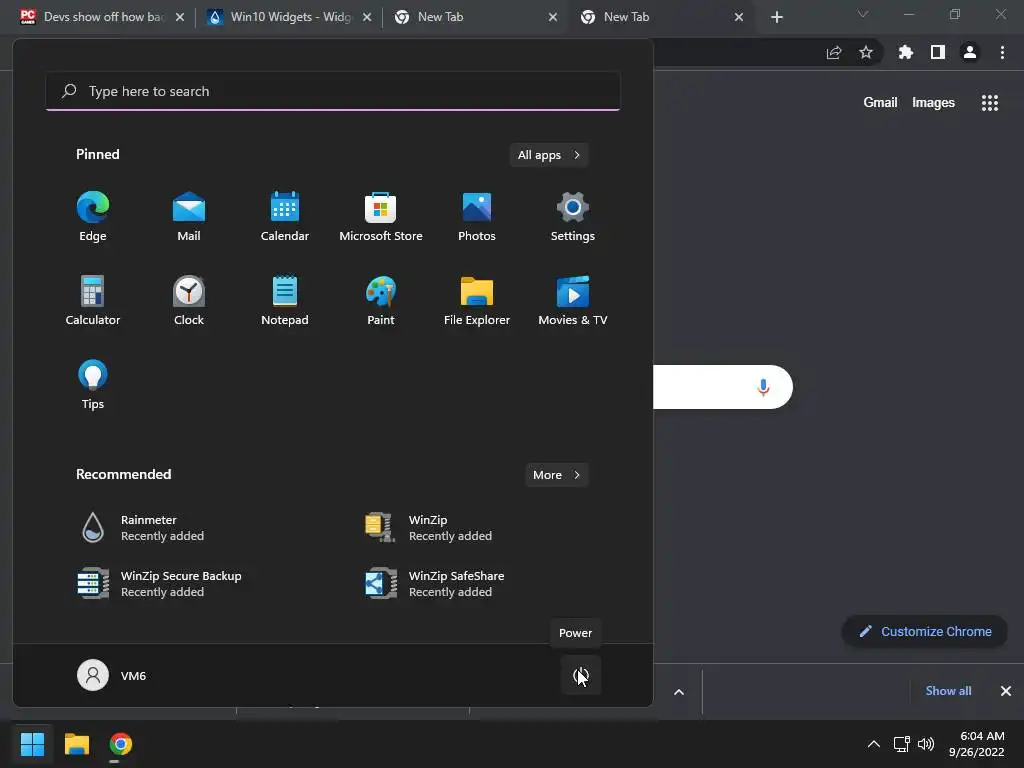This screenshot has width=1024, height=768.
Task: Open the network status tray icon
Action: click(901, 744)
